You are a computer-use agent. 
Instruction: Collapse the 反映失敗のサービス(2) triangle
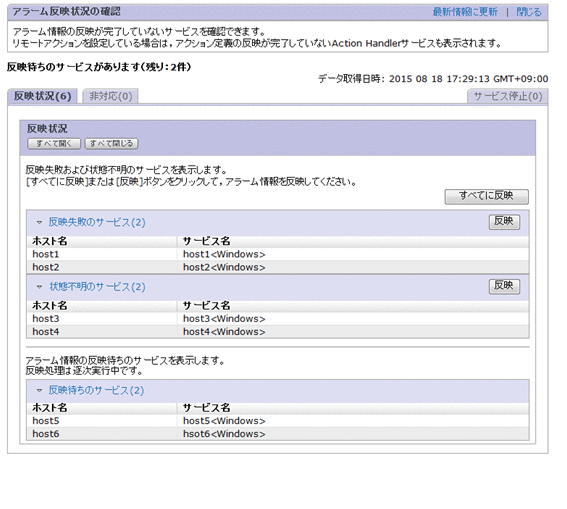(39, 222)
